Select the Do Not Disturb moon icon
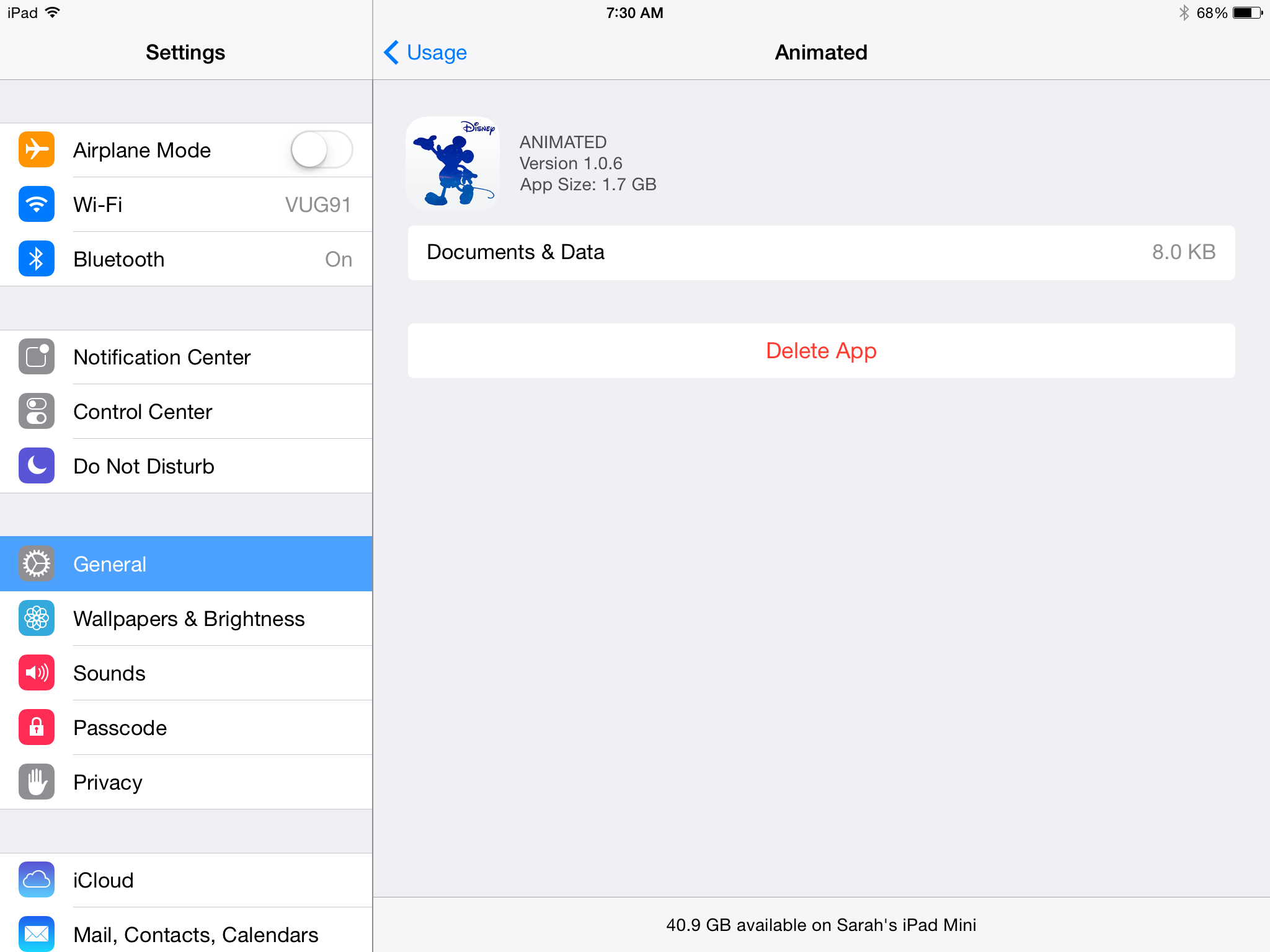 [x=37, y=465]
